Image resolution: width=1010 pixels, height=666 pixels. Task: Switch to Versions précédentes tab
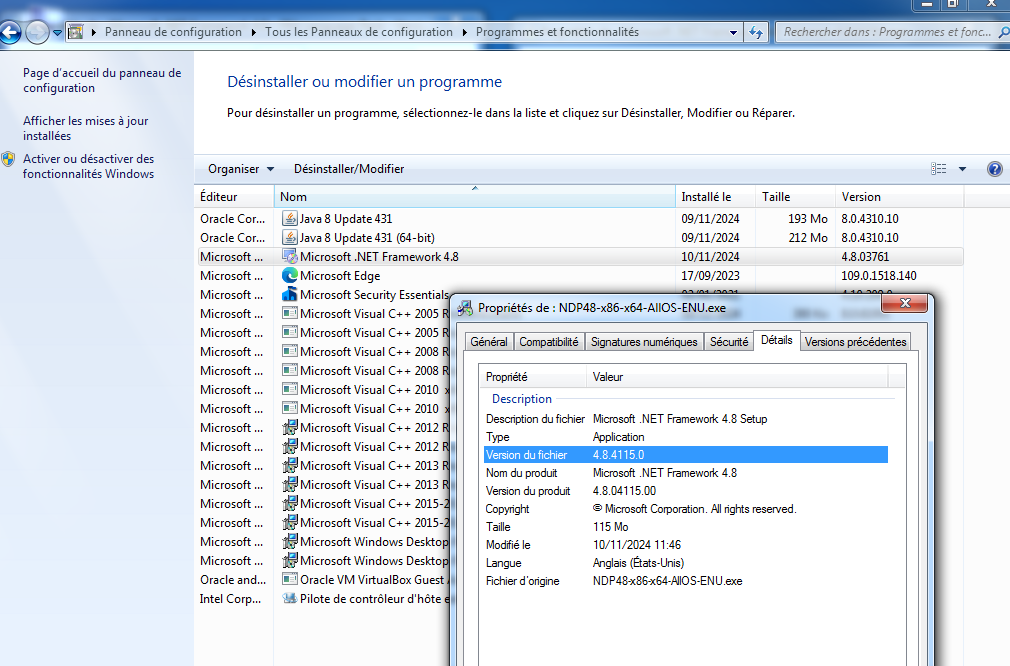(855, 342)
